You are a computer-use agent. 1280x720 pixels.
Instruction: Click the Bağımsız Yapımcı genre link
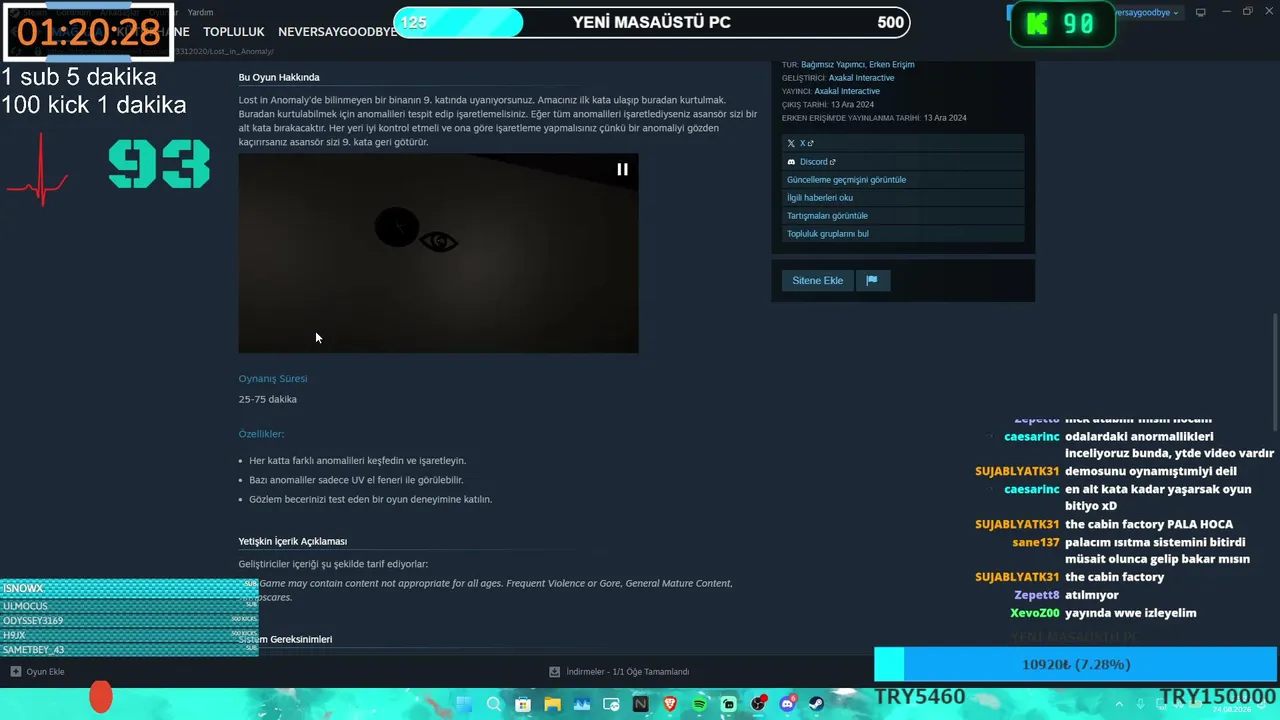click(x=833, y=65)
